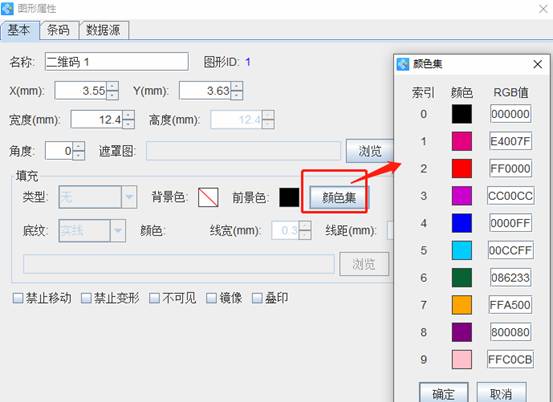Click the 名称 input field

coord(116,62)
